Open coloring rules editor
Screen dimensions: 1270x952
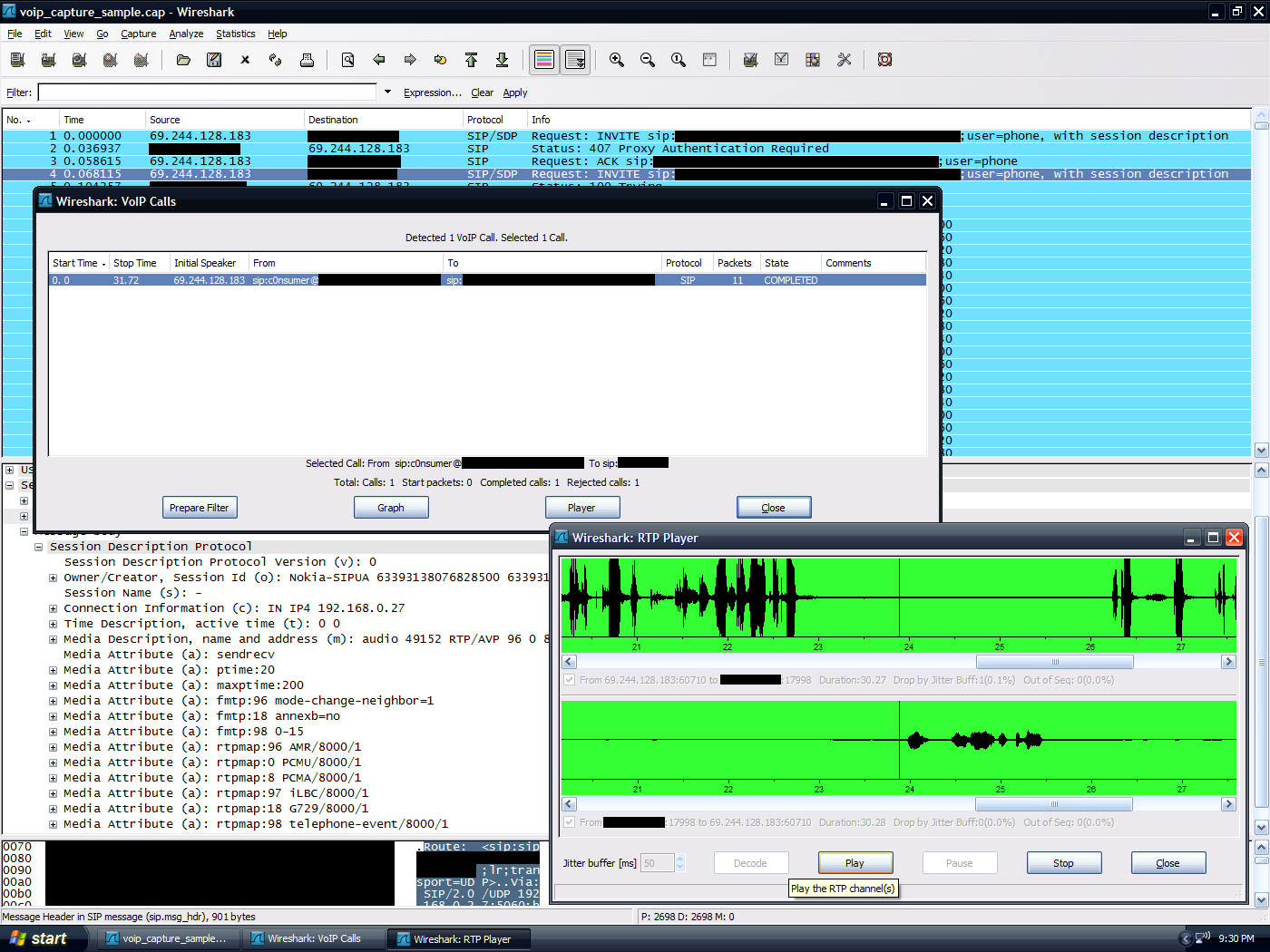(813, 60)
